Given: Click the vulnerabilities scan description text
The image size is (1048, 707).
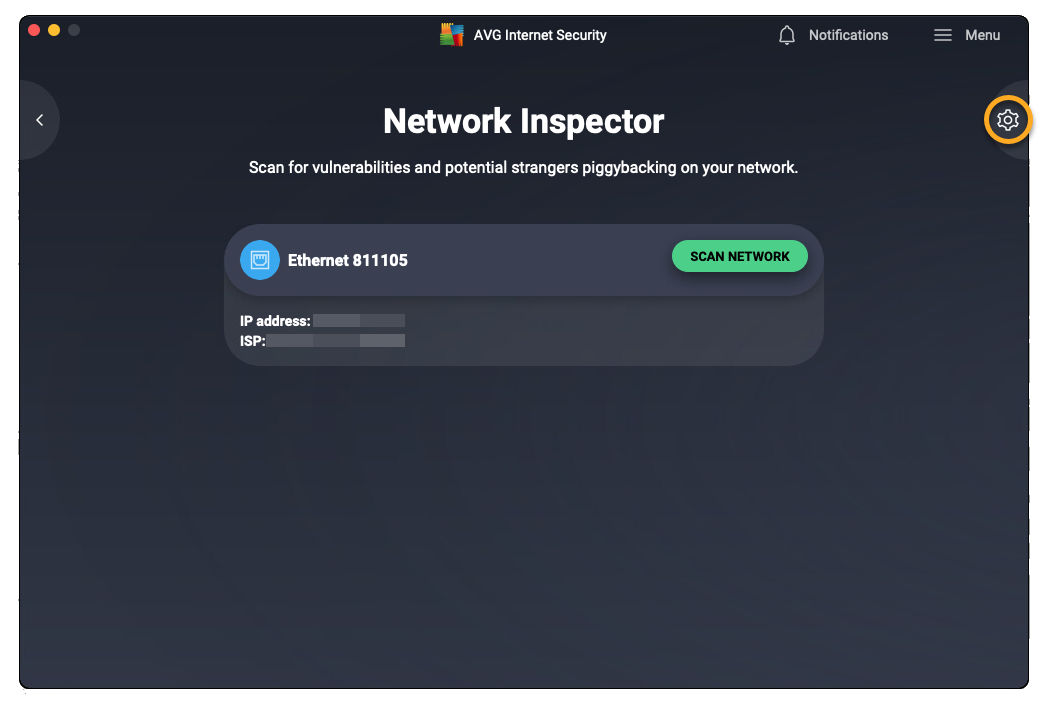Looking at the screenshot, I should click(523, 167).
